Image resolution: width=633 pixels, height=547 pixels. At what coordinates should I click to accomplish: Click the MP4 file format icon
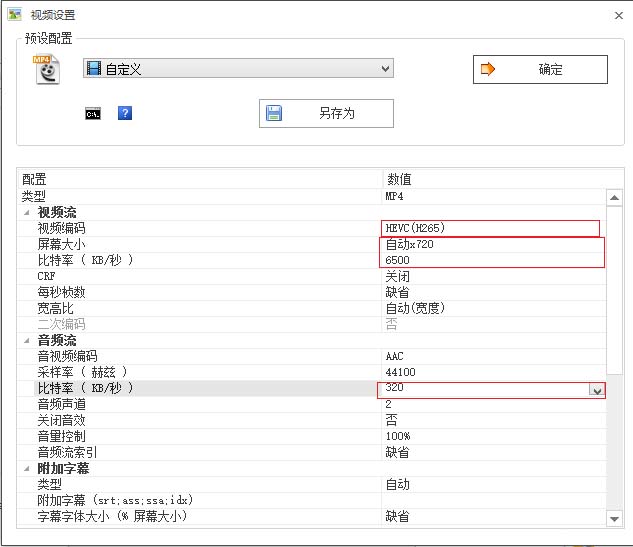pyautogui.click(x=47, y=69)
